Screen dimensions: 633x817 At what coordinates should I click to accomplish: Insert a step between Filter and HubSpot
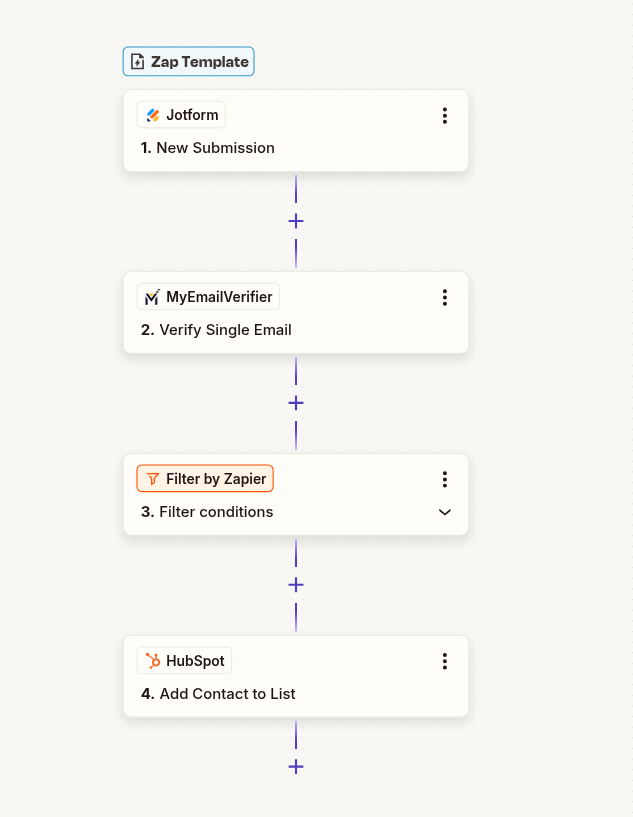(x=295, y=585)
